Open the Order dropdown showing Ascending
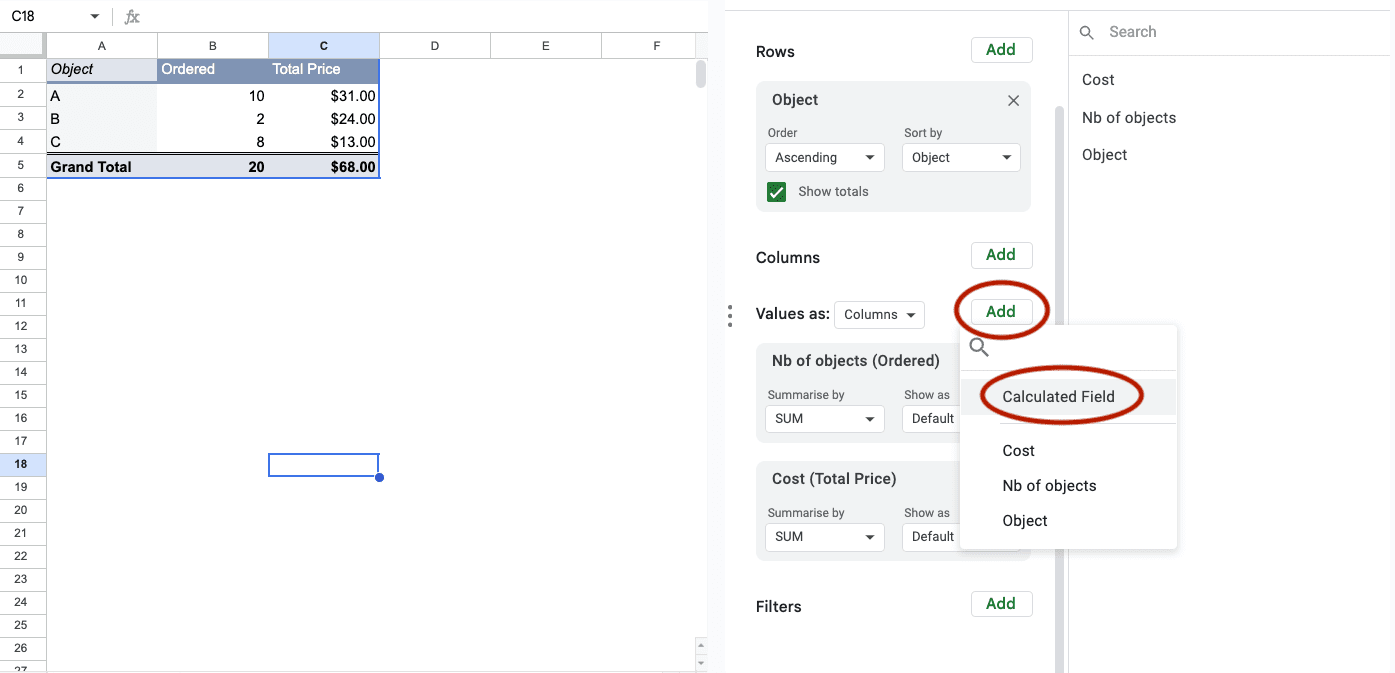1395x673 pixels. 824,157
